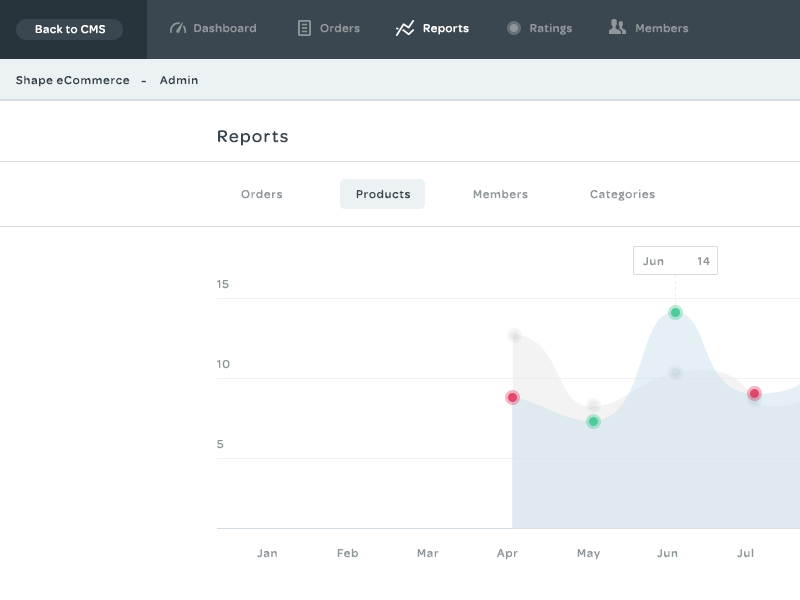Click the Jun label on the x-axis
This screenshot has height=600, width=800.
[x=668, y=553]
